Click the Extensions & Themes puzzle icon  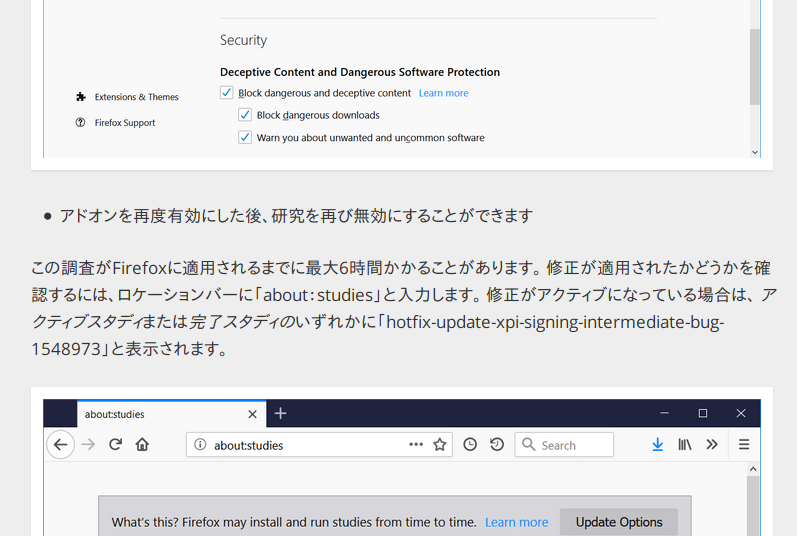click(80, 97)
